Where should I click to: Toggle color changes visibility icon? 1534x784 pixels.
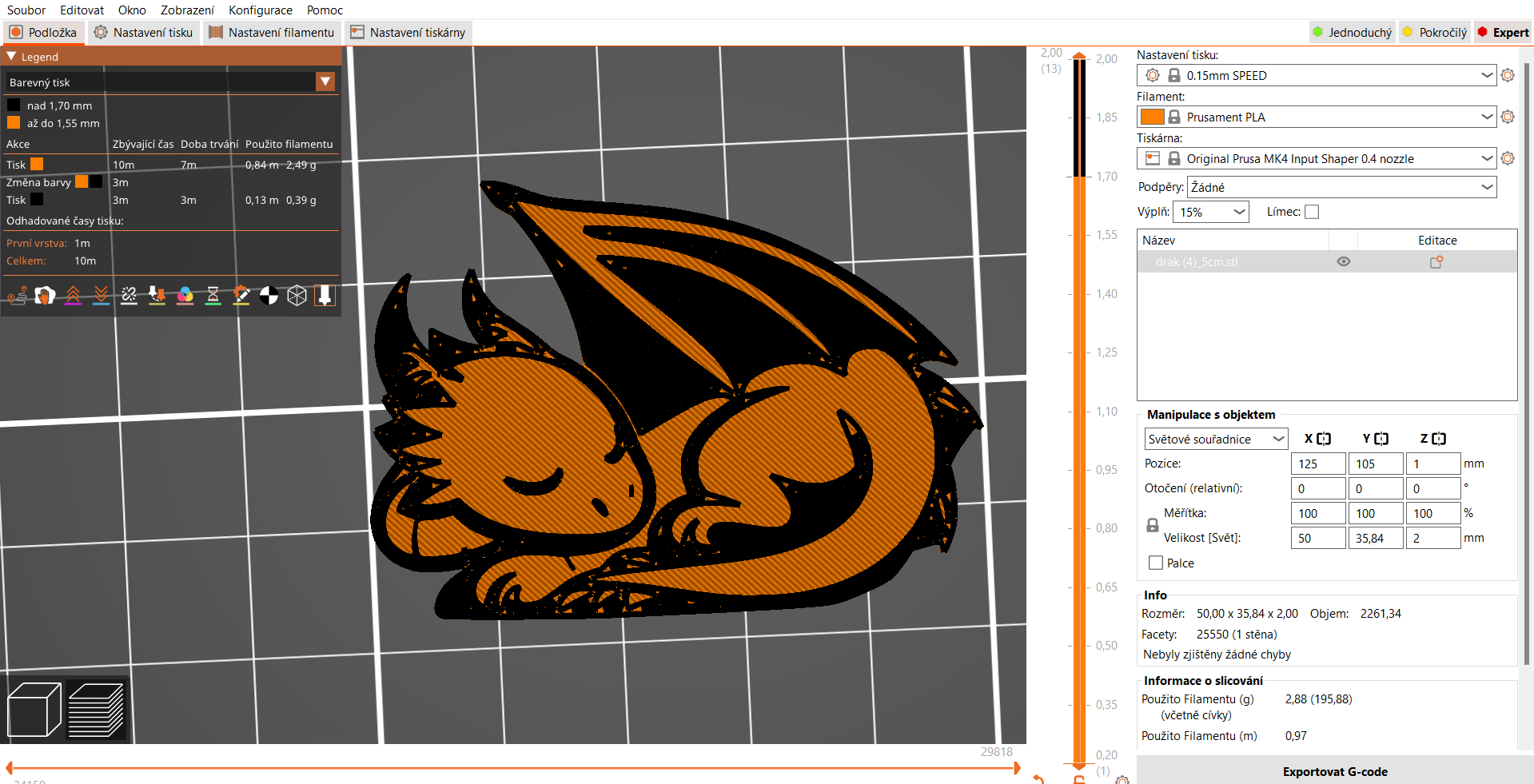click(x=185, y=296)
